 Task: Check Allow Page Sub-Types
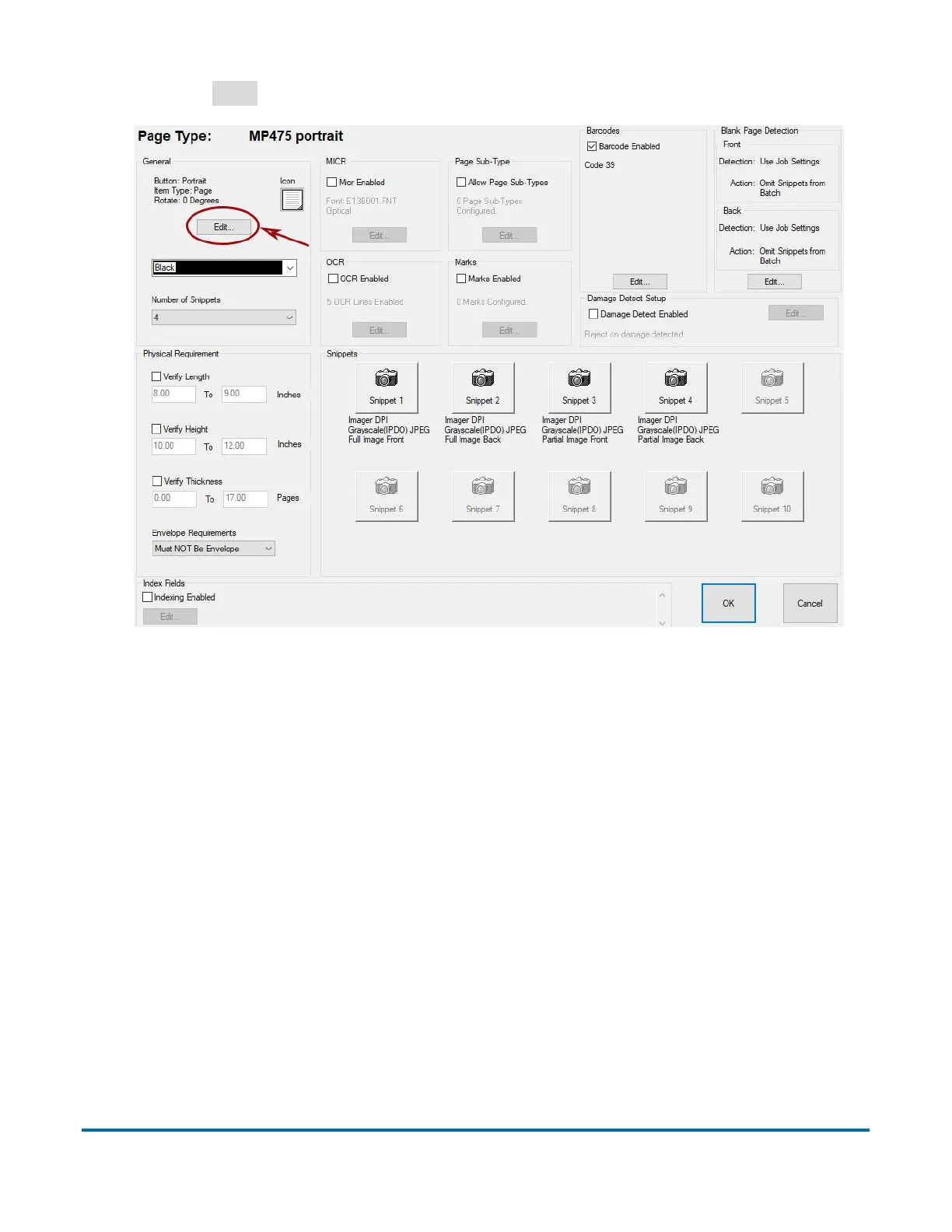(461, 182)
